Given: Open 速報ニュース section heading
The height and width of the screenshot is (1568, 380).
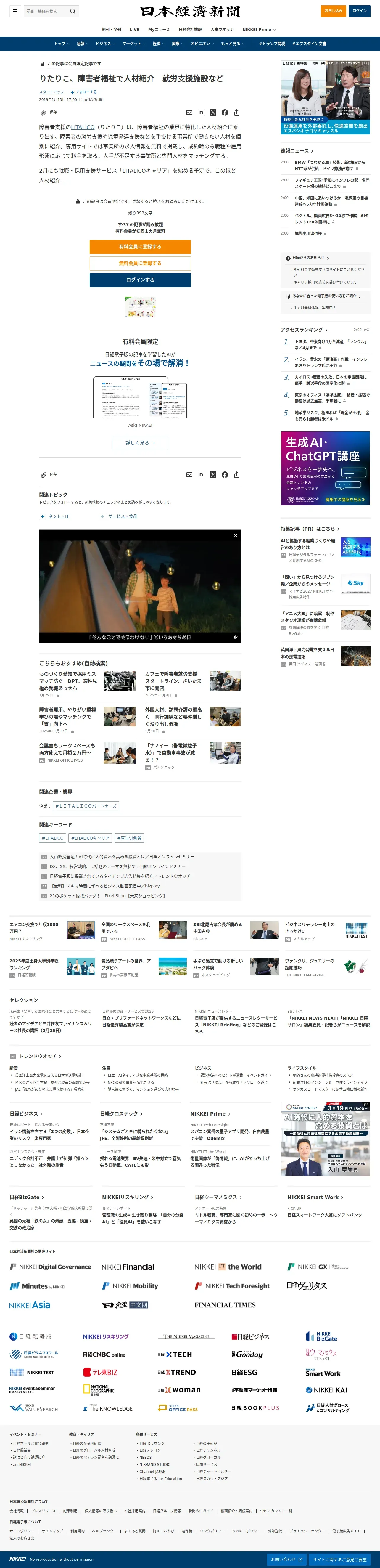Looking at the screenshot, I should [297, 151].
